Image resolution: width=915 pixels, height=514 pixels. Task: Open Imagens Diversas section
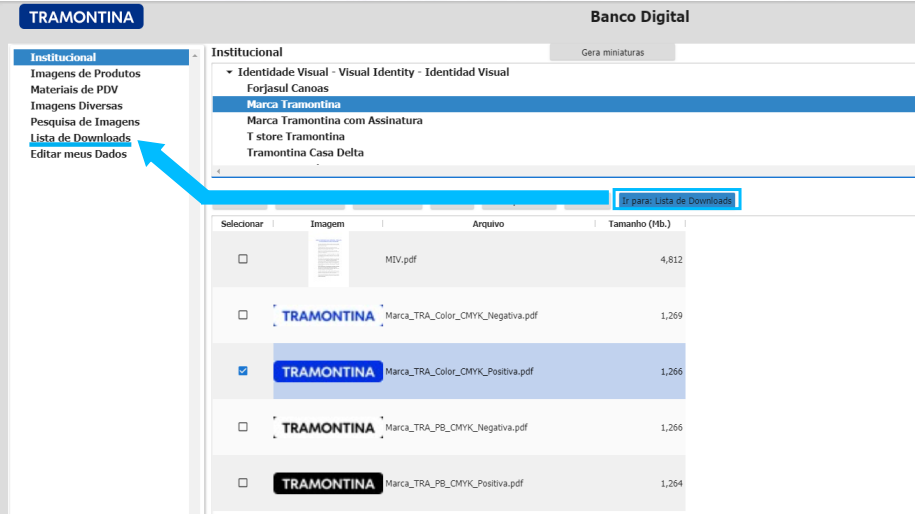pyautogui.click(x=76, y=106)
